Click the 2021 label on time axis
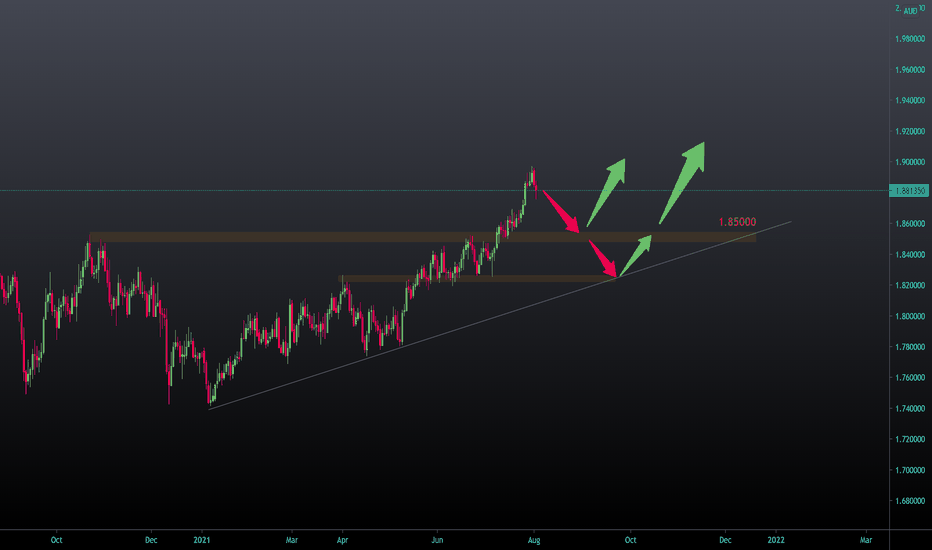Viewport: 932px width, 550px height. pos(201,540)
